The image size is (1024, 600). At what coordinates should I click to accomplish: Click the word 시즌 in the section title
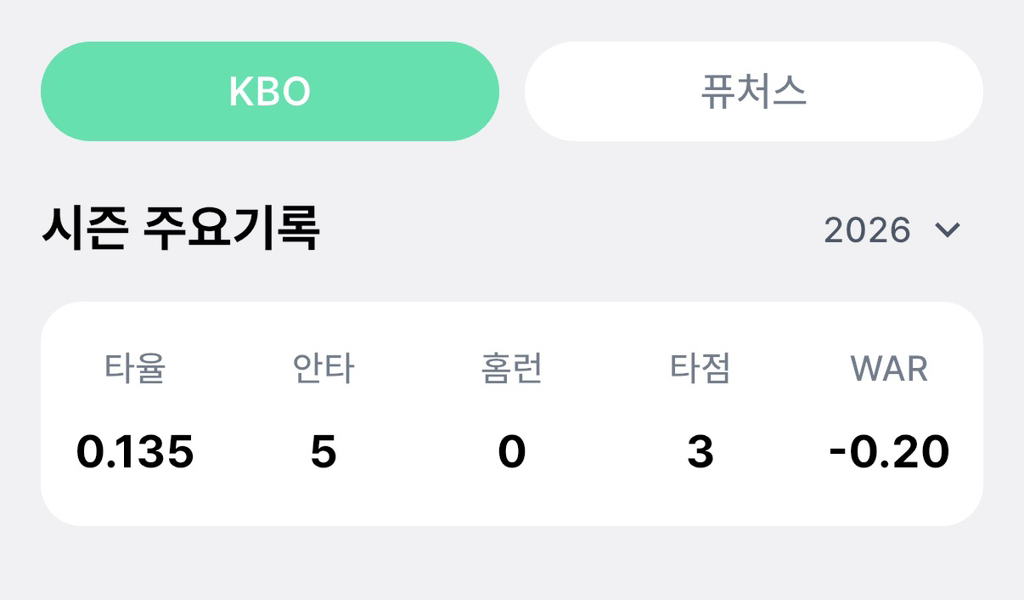coord(84,229)
